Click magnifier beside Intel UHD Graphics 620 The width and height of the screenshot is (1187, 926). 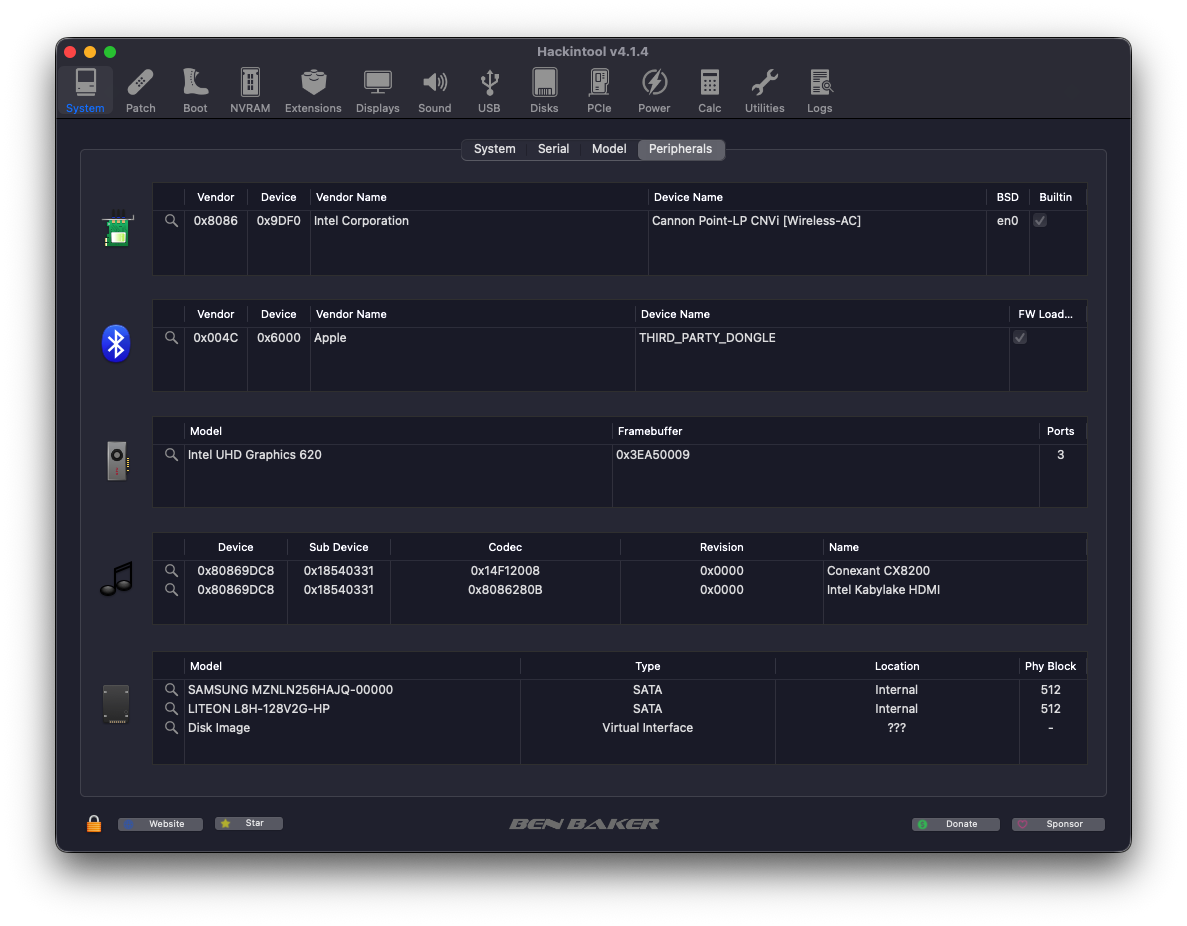172,454
